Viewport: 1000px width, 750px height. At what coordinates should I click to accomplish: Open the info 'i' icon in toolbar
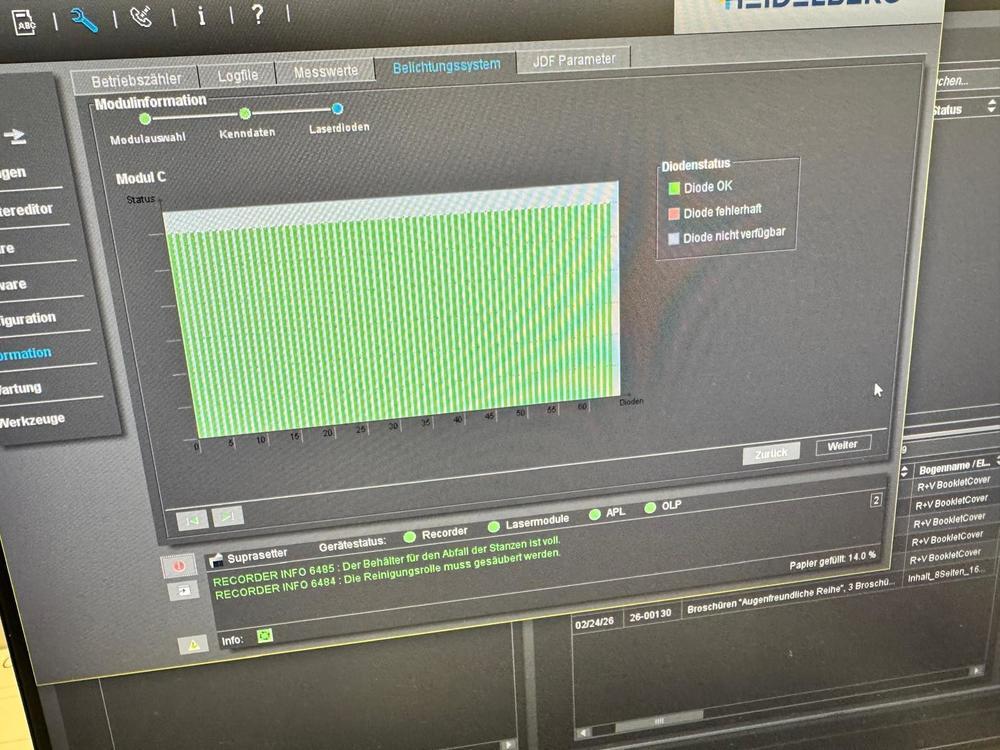click(201, 15)
